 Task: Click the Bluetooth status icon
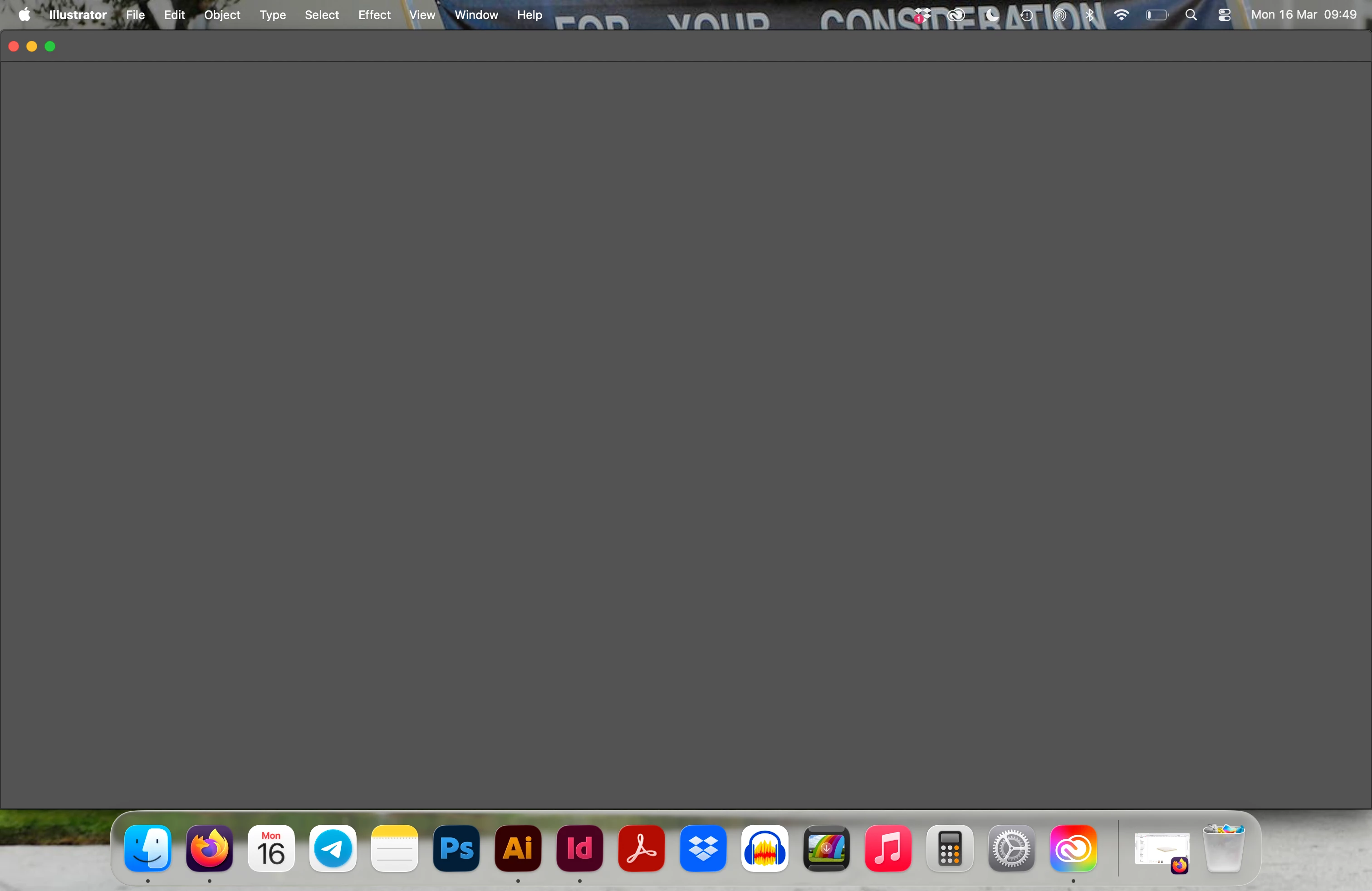coord(1089,15)
